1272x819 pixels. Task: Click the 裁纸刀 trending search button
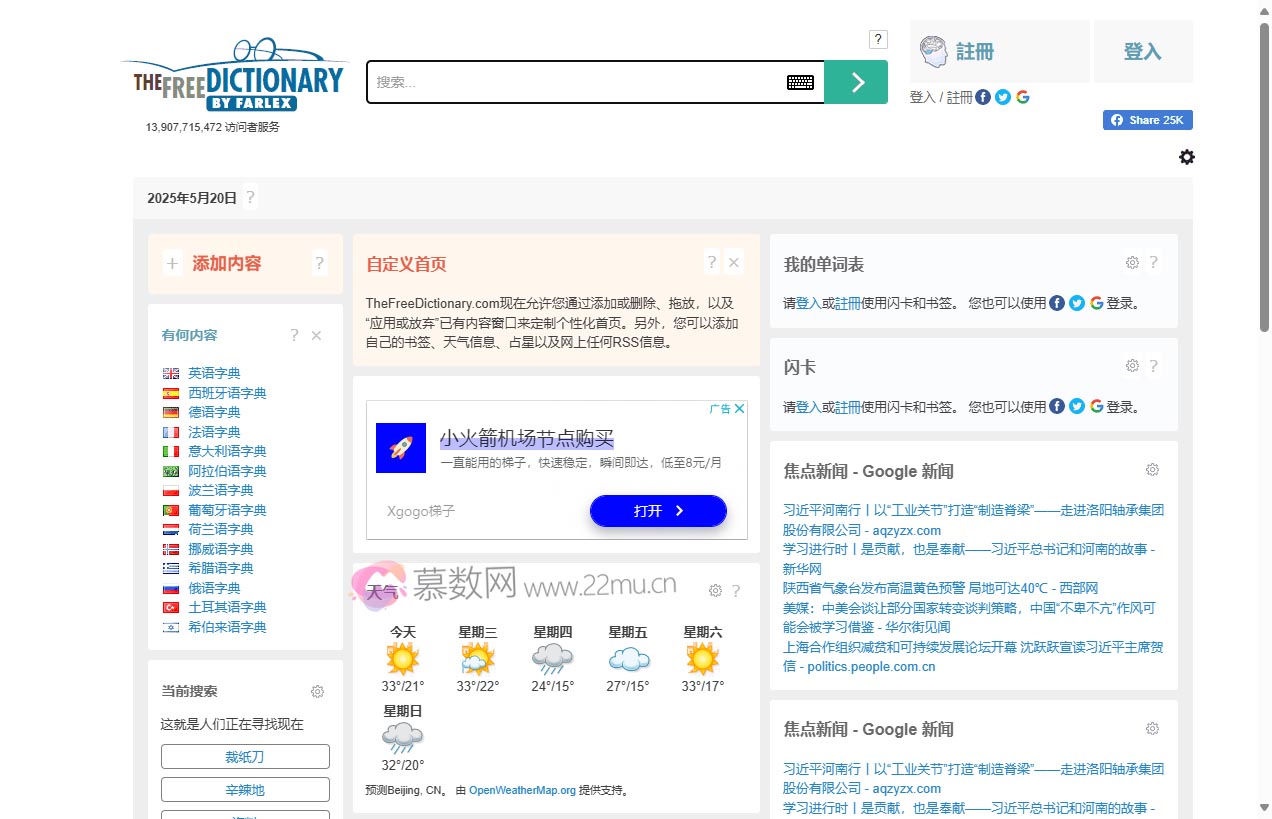point(245,757)
